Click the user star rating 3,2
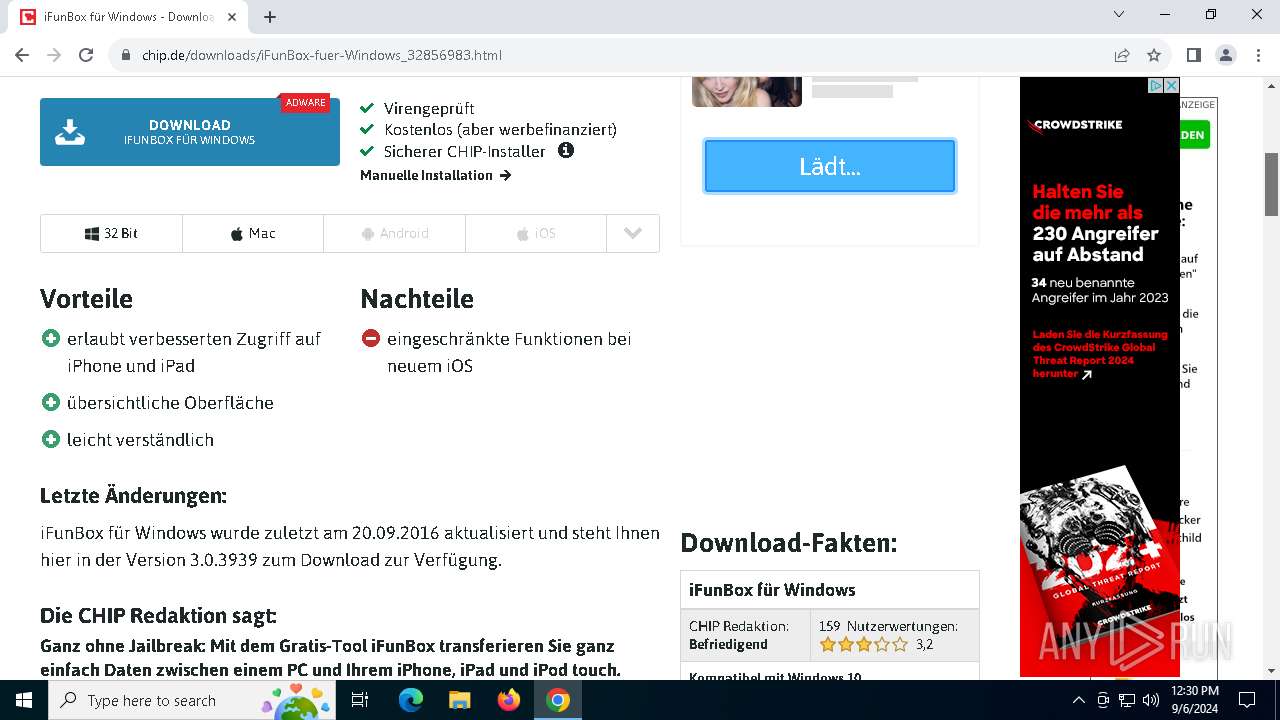The height and width of the screenshot is (720, 1280). (x=876, y=645)
